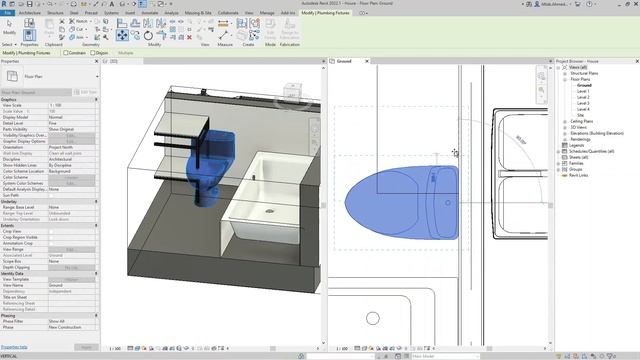Viewport: 640px width, 360px height.
Task: Toggle the Crop View checkbox
Action: pyautogui.click(x=51, y=231)
